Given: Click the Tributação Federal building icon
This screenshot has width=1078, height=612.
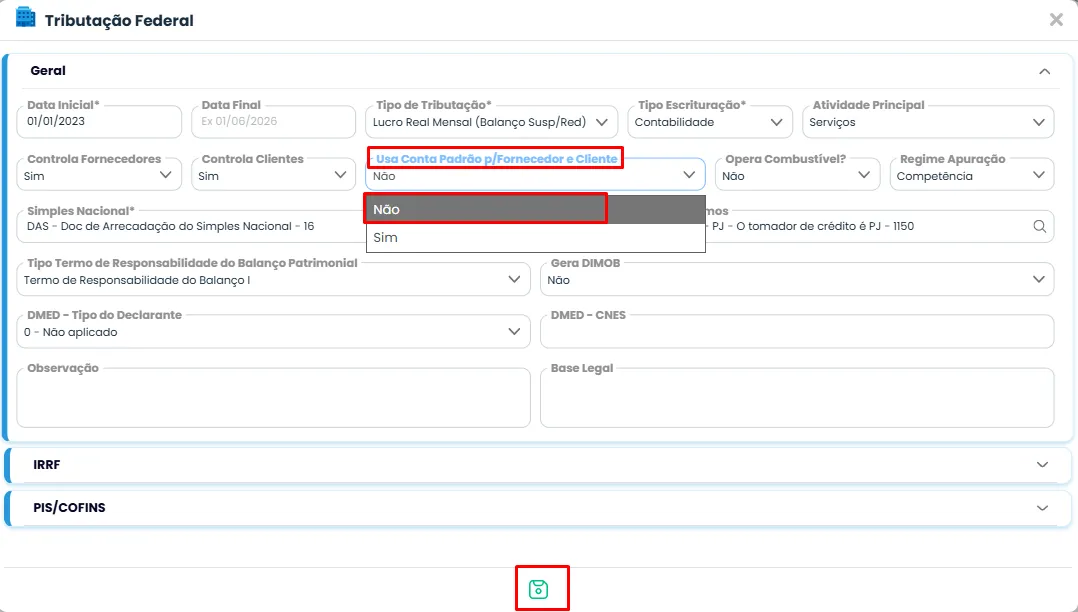Looking at the screenshot, I should tap(25, 17).
